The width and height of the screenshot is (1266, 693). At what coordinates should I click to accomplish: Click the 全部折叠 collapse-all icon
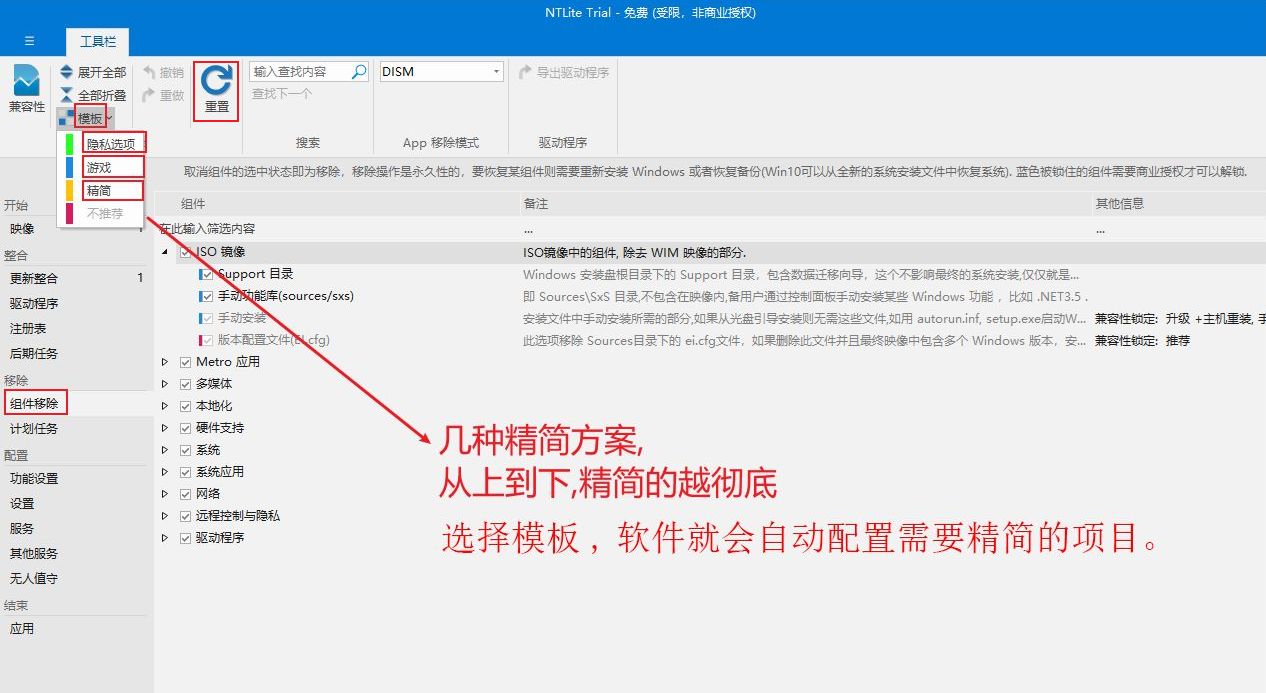[67, 95]
